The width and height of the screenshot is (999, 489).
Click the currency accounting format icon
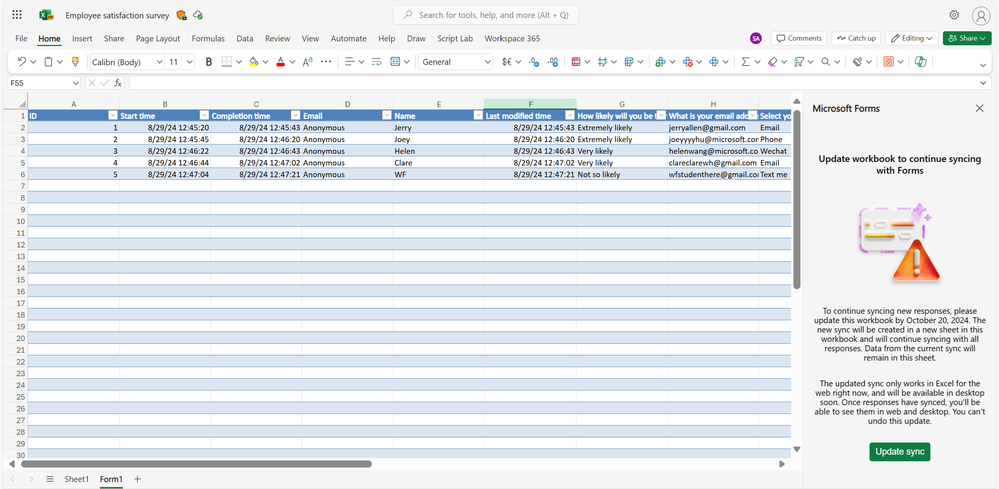pyautogui.click(x=507, y=62)
